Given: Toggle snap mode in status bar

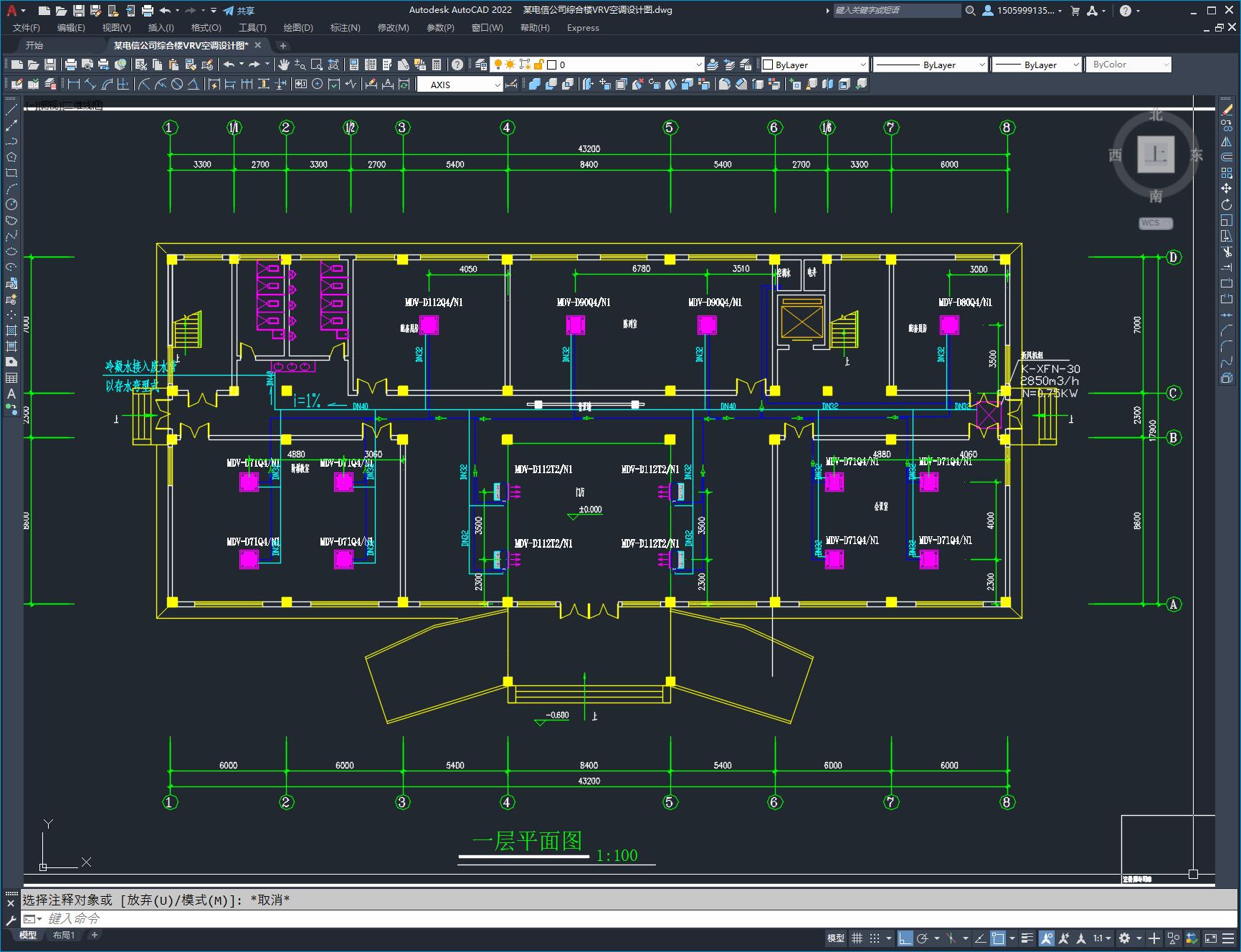Looking at the screenshot, I should [874, 938].
